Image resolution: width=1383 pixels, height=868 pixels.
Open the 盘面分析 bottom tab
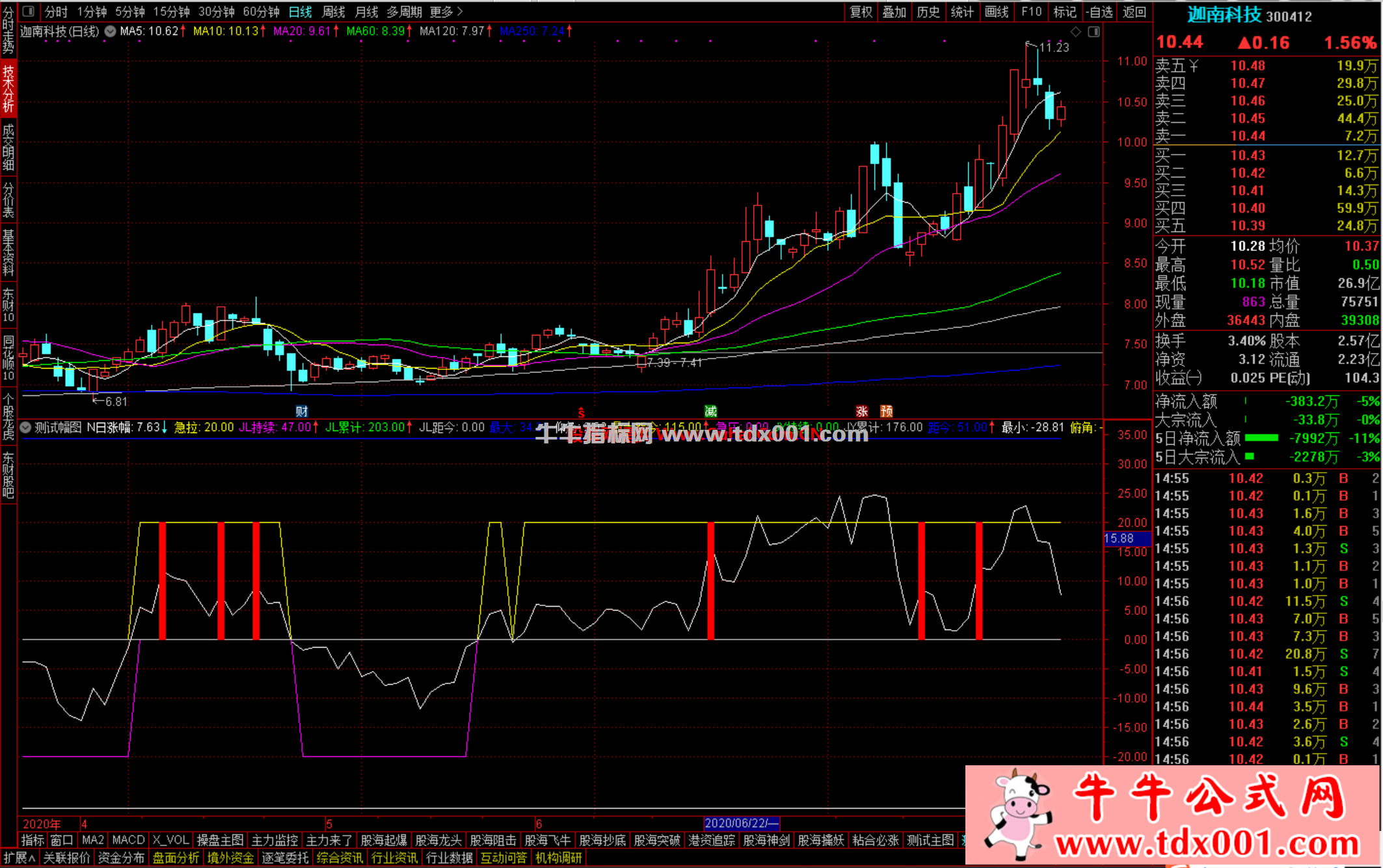coord(176,858)
